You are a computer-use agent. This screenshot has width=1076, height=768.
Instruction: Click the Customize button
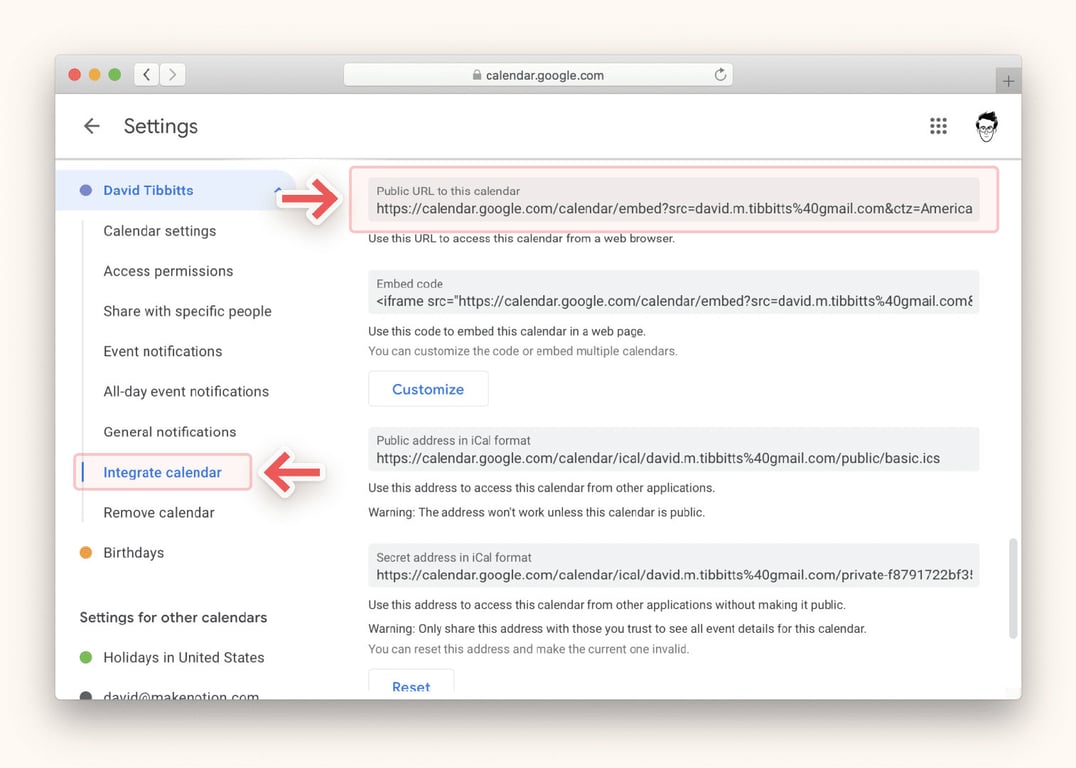coord(428,389)
